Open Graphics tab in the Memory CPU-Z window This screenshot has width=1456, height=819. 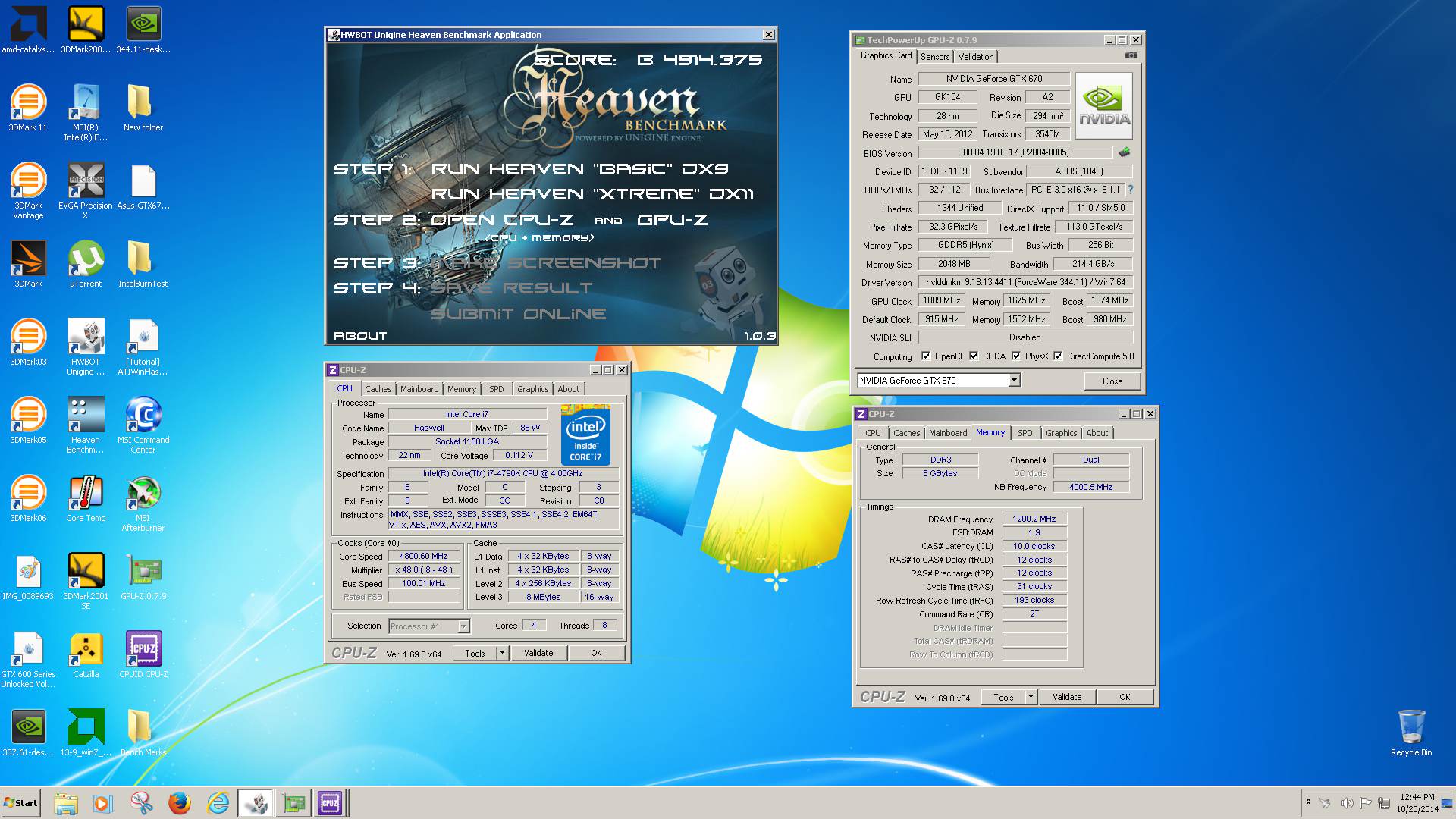(x=1061, y=433)
